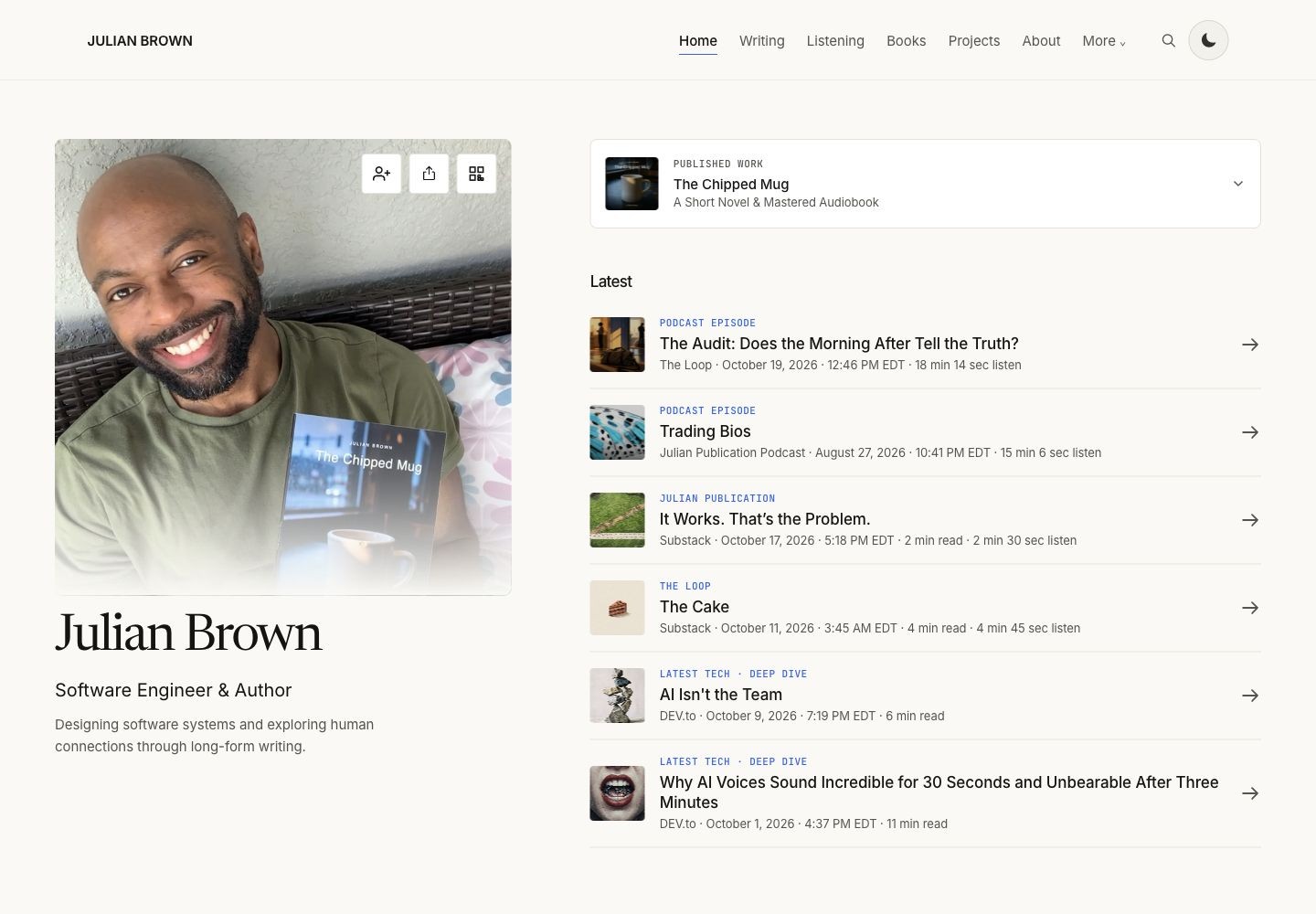This screenshot has height=914, width=1316.
Task: Go to the Home tab
Action: coord(698,41)
